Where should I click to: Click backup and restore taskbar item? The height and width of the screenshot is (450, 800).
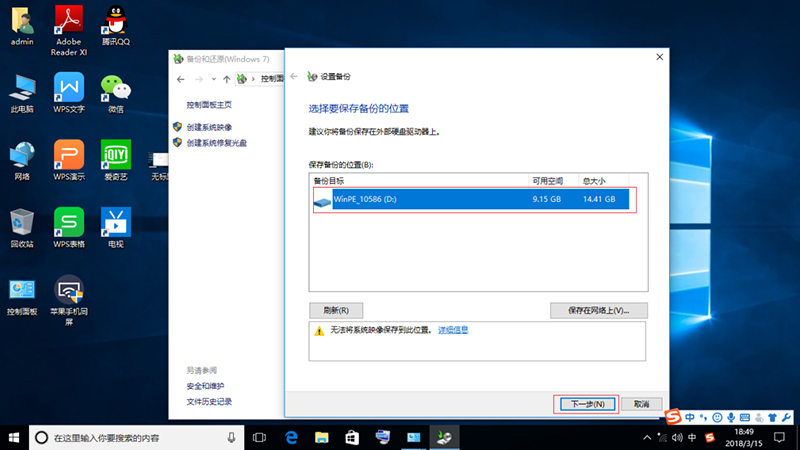444,438
